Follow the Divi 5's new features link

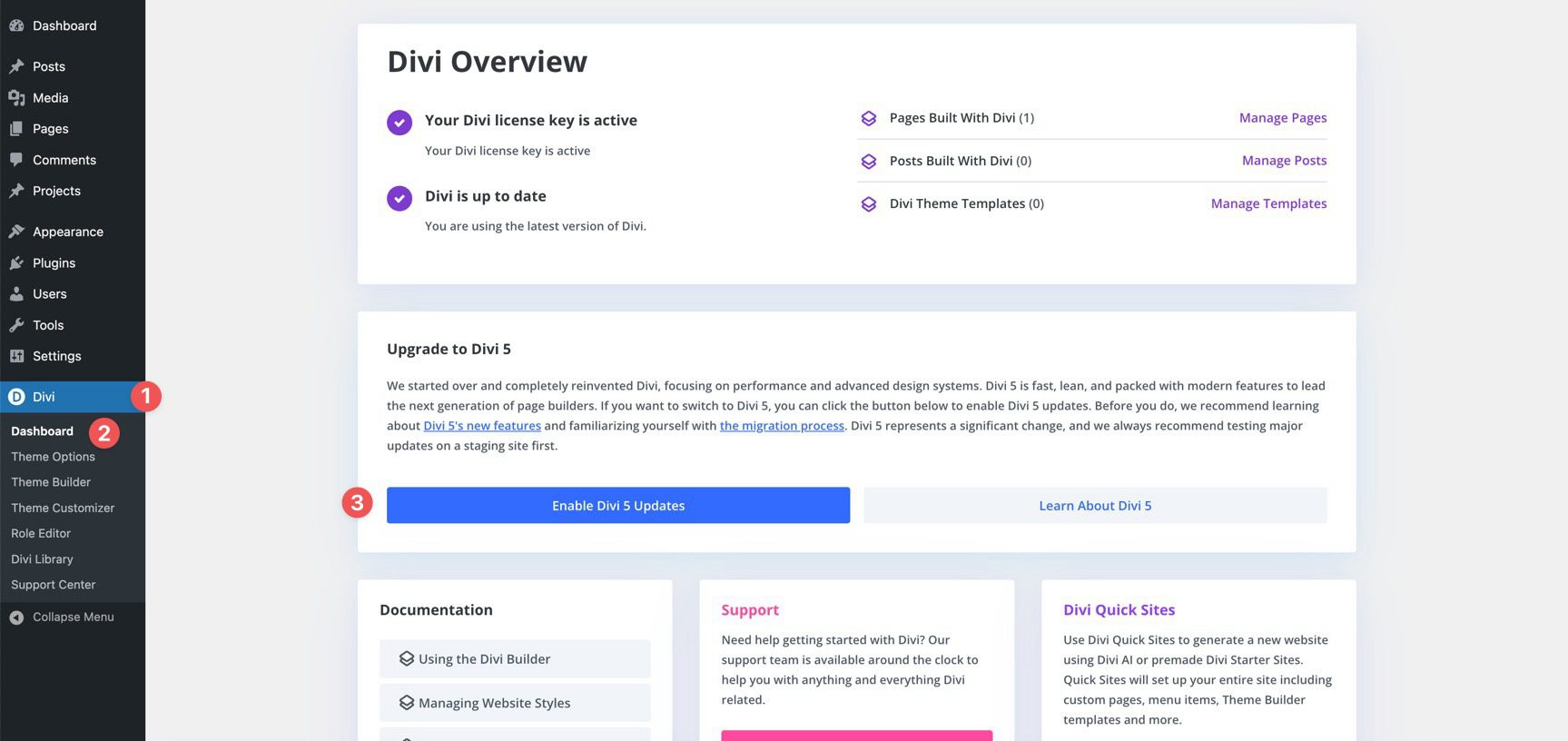click(482, 426)
